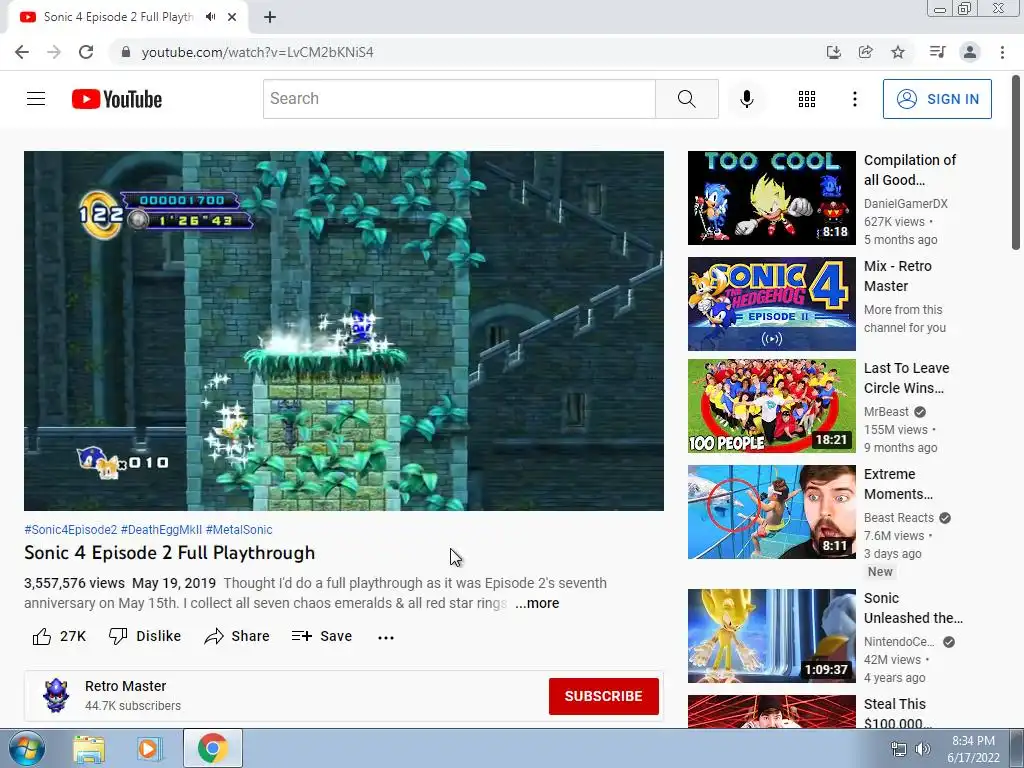Open the #DeathEggMkII hashtag link
Screen dimensions: 1024x768
[161, 530]
